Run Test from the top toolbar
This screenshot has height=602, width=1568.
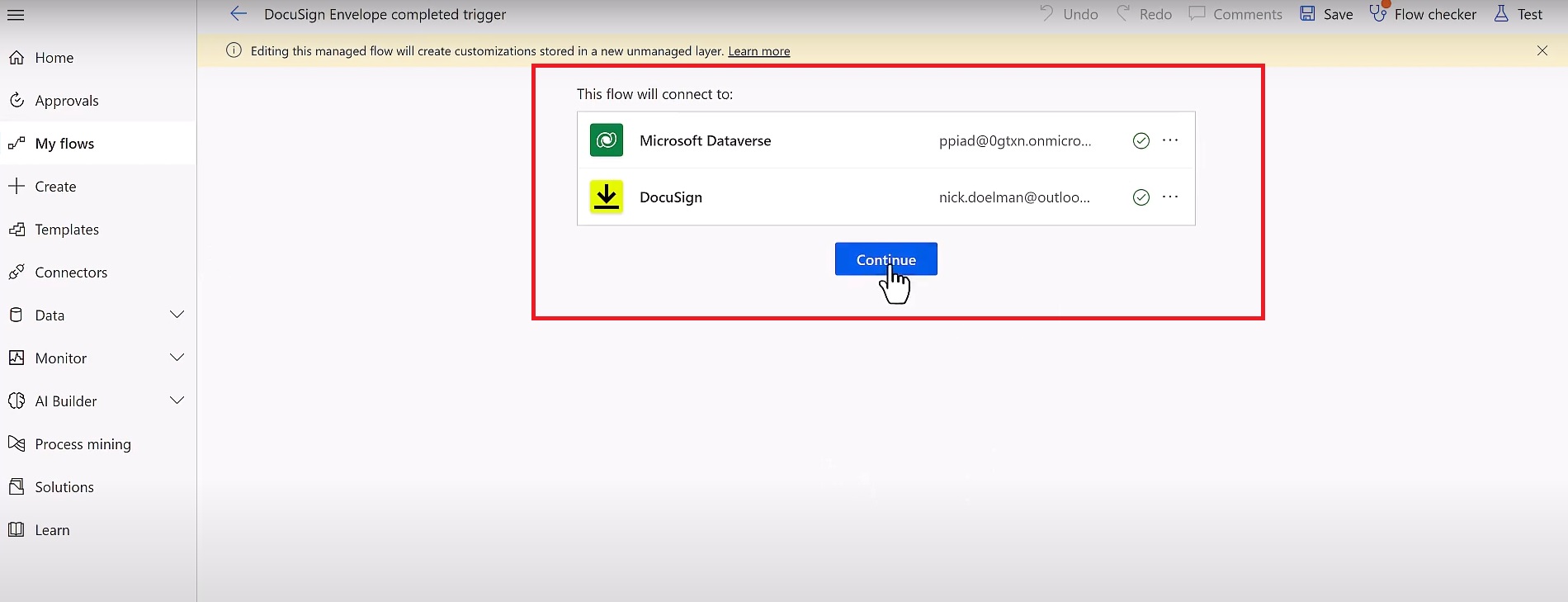[x=1518, y=14]
